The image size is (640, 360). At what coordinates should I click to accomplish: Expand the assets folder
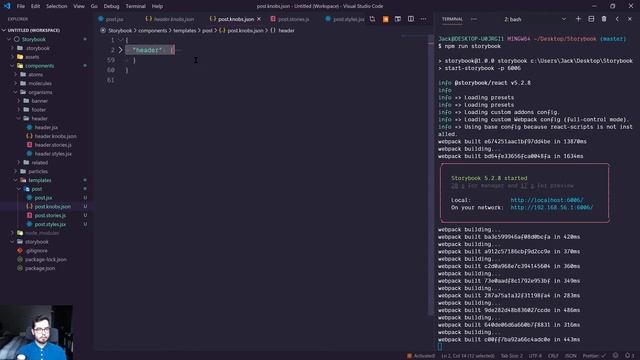(32, 57)
